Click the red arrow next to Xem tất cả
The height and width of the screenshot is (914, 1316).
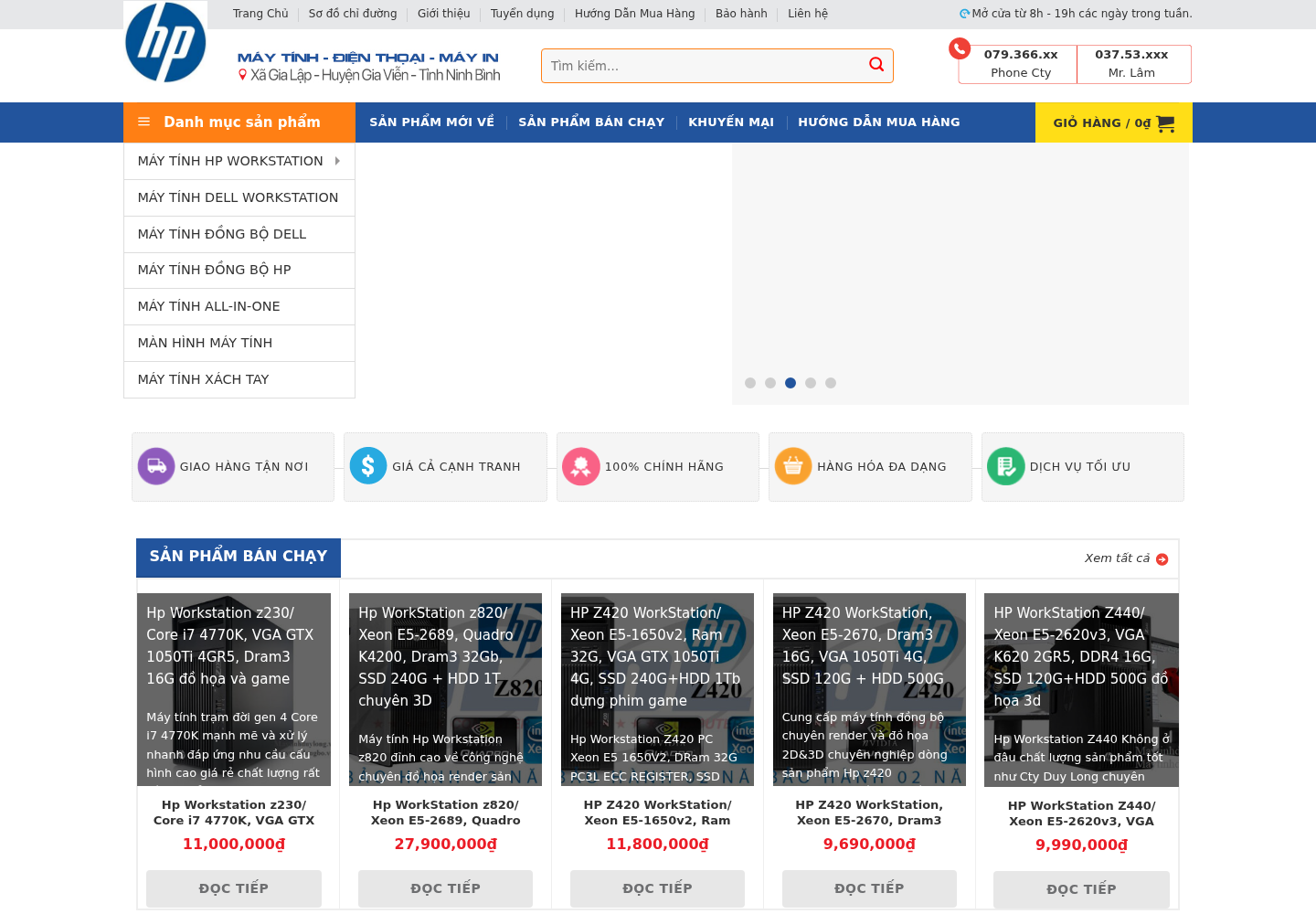click(1162, 559)
